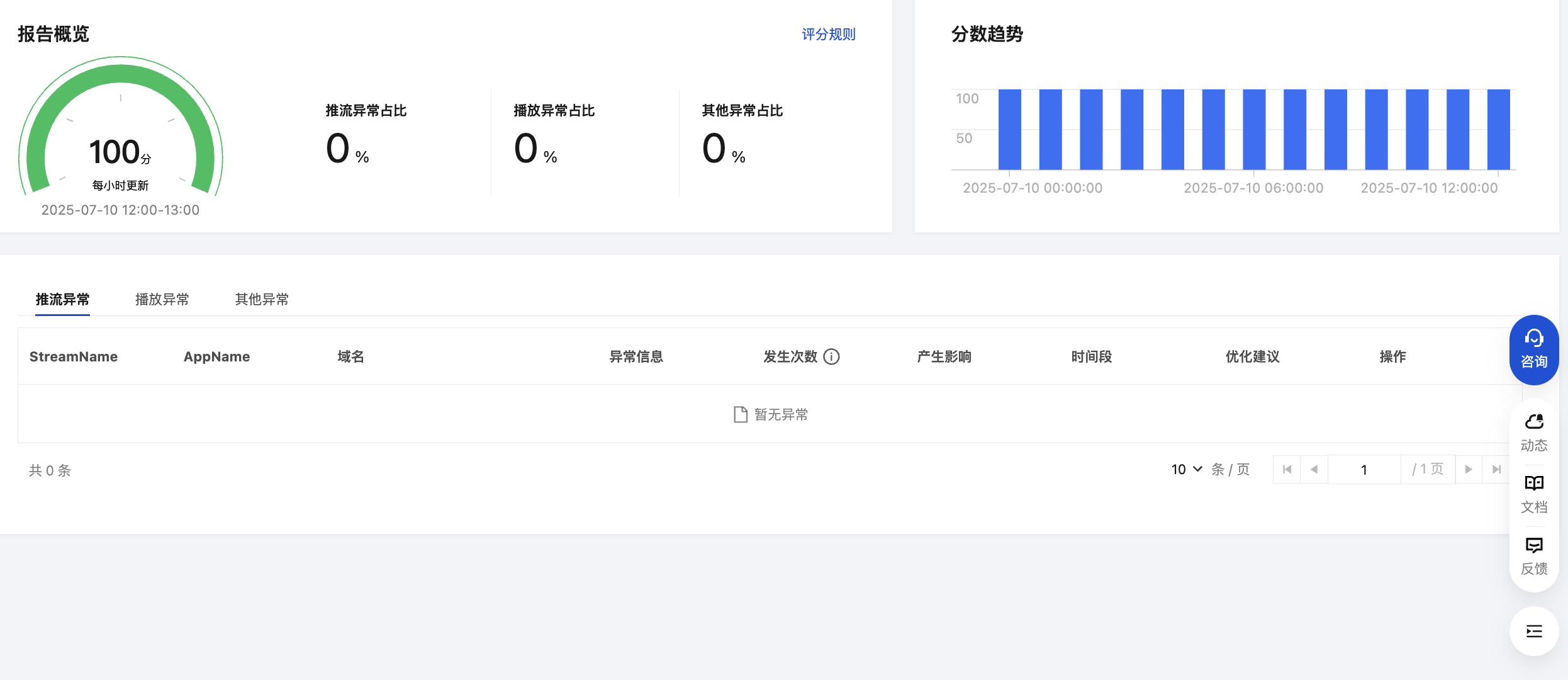1568x680 pixels.
Task: Open the 咨询 customer support button
Action: [x=1533, y=349]
